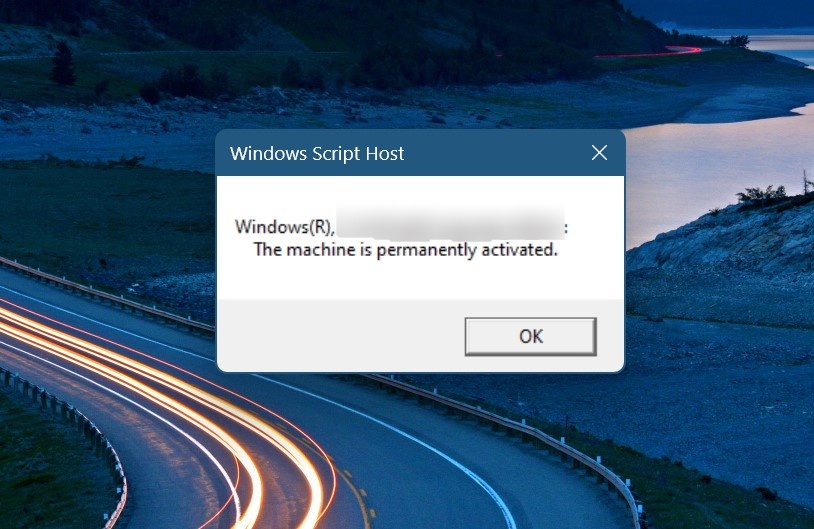Click the "Windows(R)," text in the message

click(284, 227)
